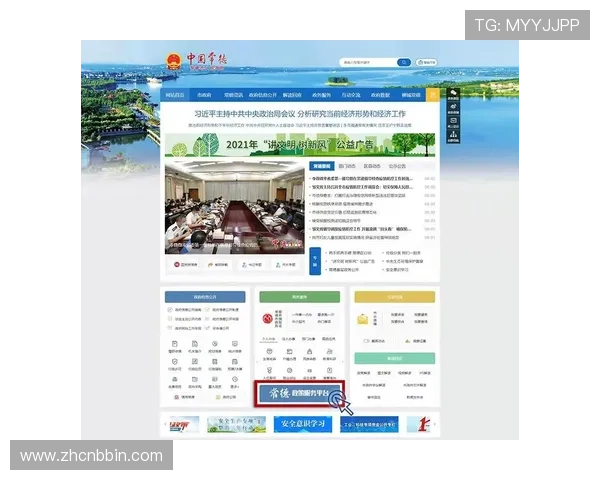Click the red seal icon at blue section bottom

[176, 397]
